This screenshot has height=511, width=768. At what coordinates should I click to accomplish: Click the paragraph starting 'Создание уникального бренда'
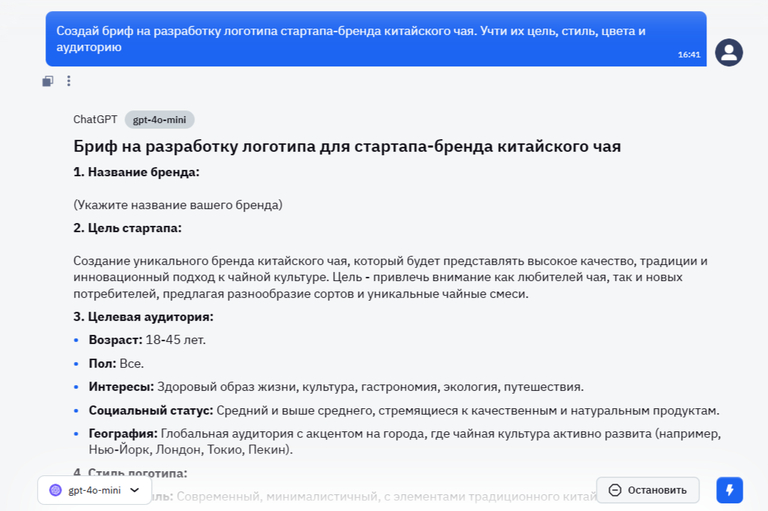(390, 277)
